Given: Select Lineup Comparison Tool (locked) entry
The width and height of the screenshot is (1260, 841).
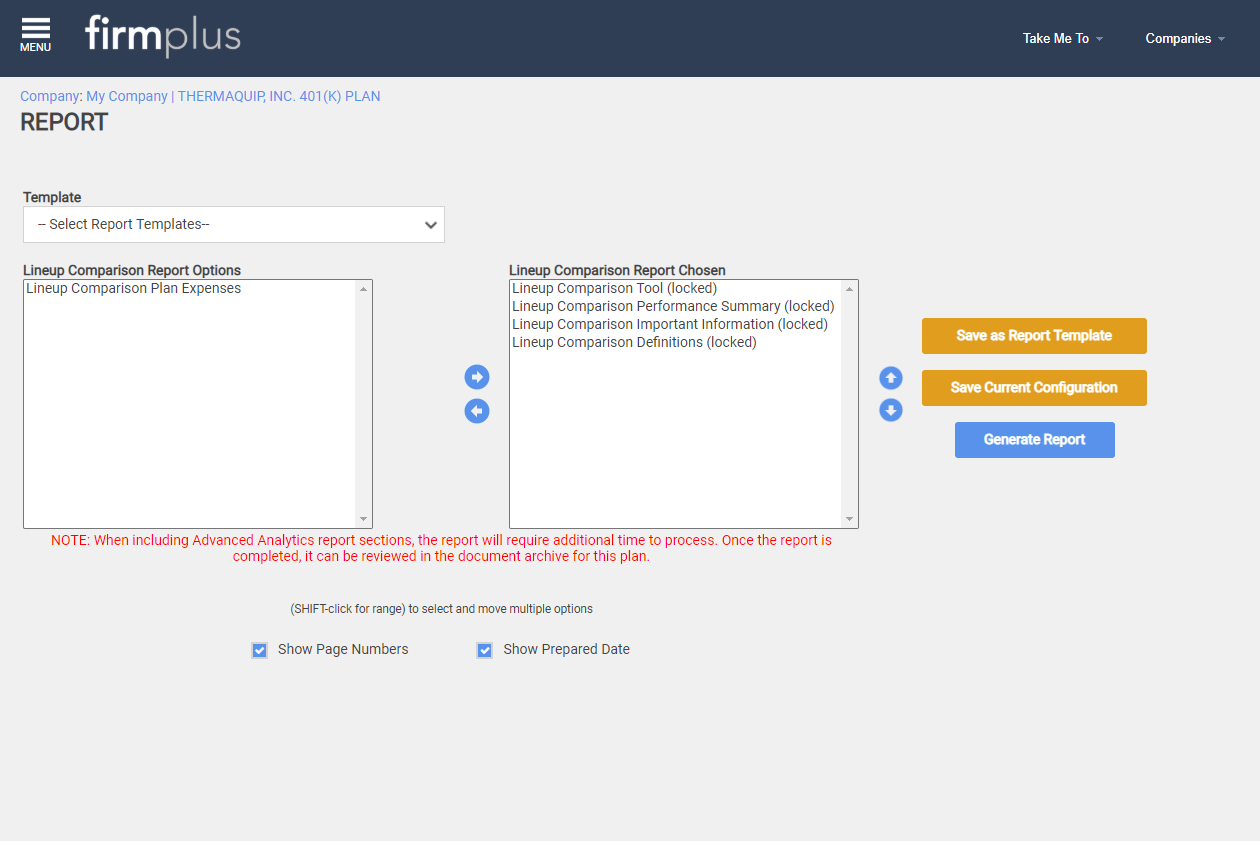Looking at the screenshot, I should (x=676, y=289).
